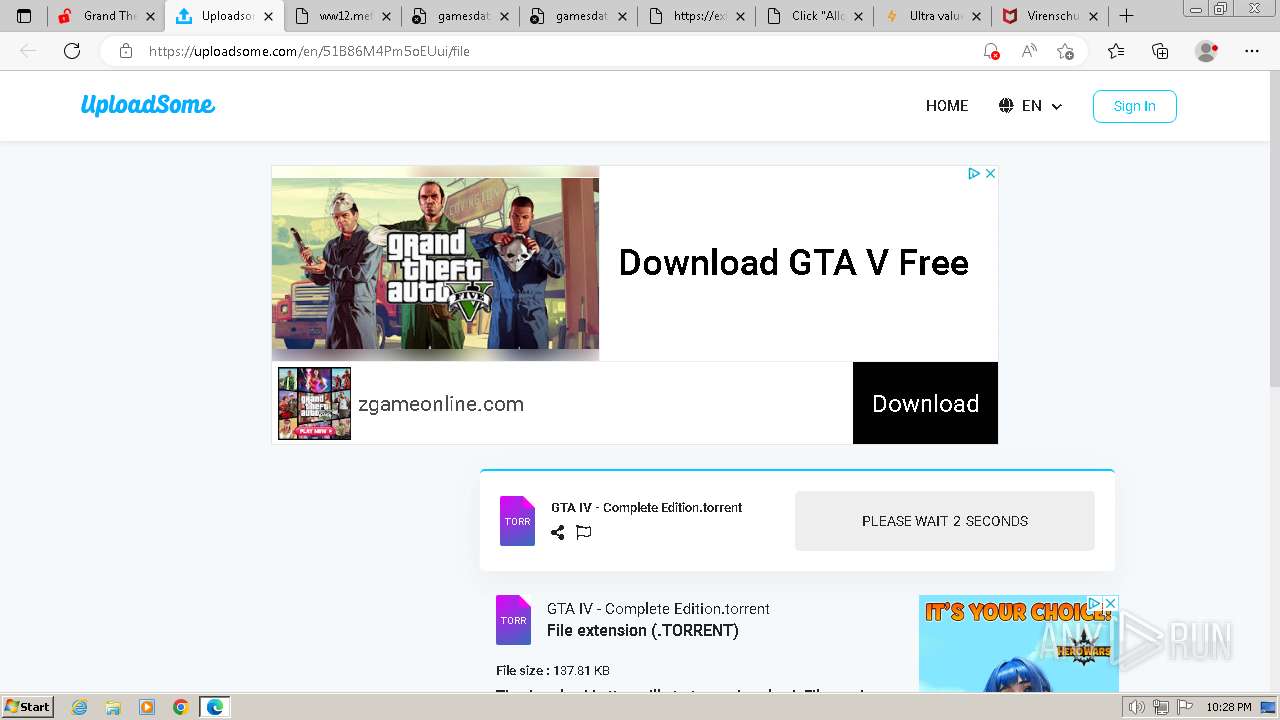Screen dimensions: 1280x720
Task: Open network icon in system tray
Action: [1161, 707]
